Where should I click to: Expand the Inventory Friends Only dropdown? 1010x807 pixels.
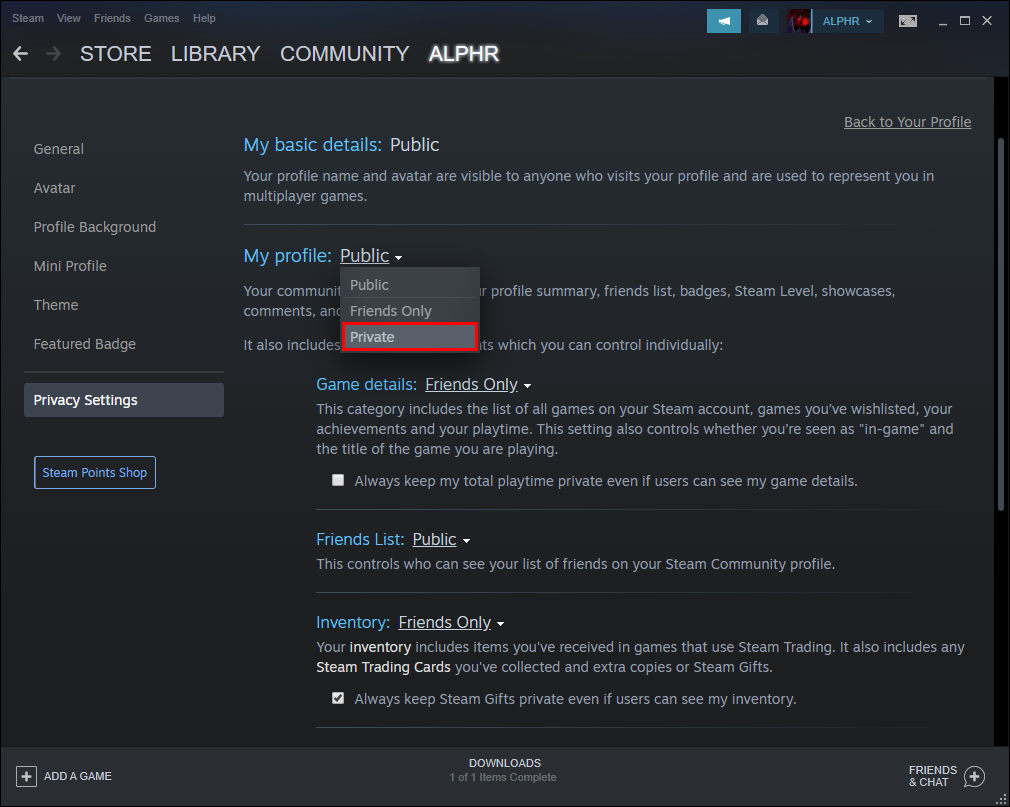[451, 623]
